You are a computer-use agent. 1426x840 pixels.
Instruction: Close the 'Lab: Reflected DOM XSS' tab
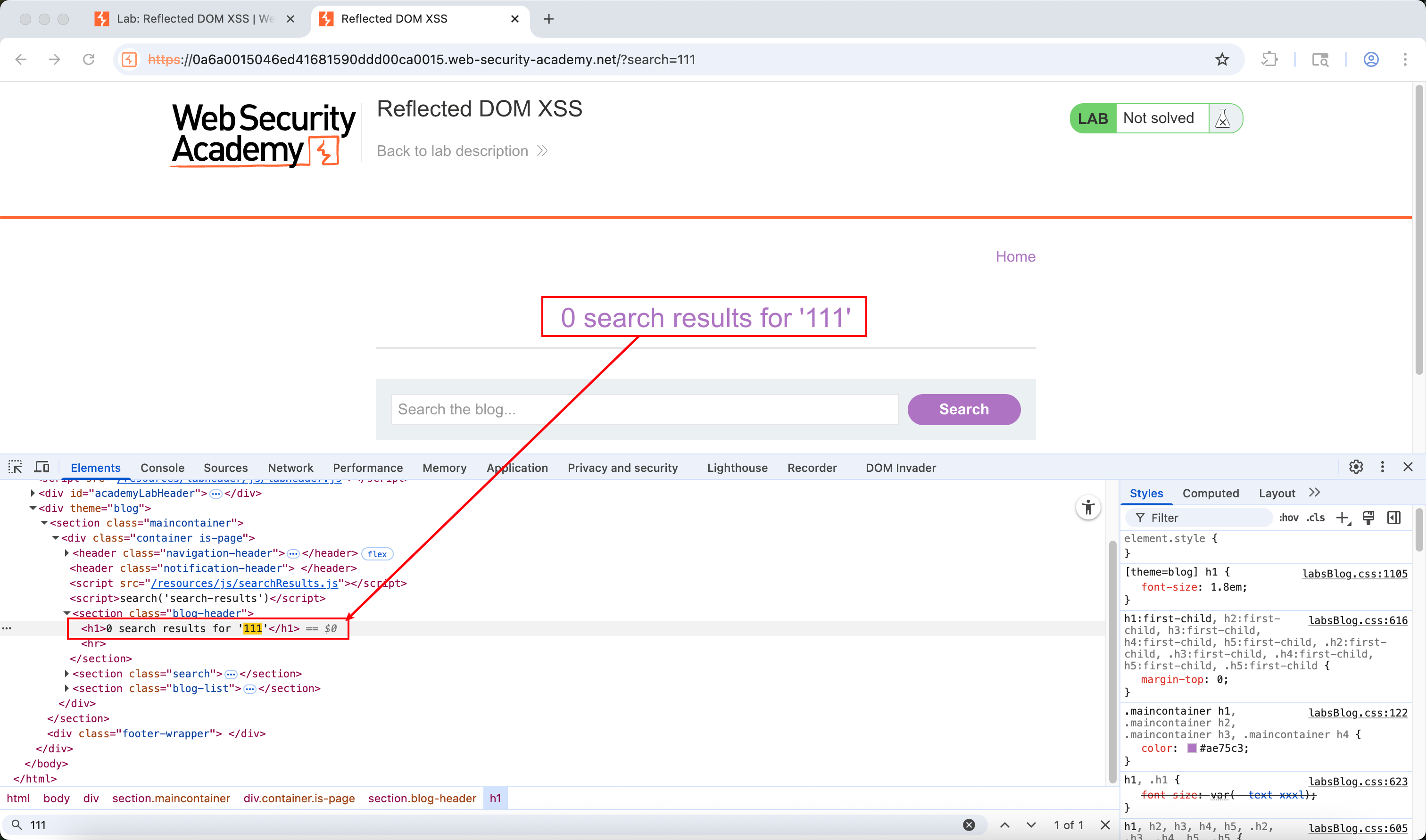(290, 19)
